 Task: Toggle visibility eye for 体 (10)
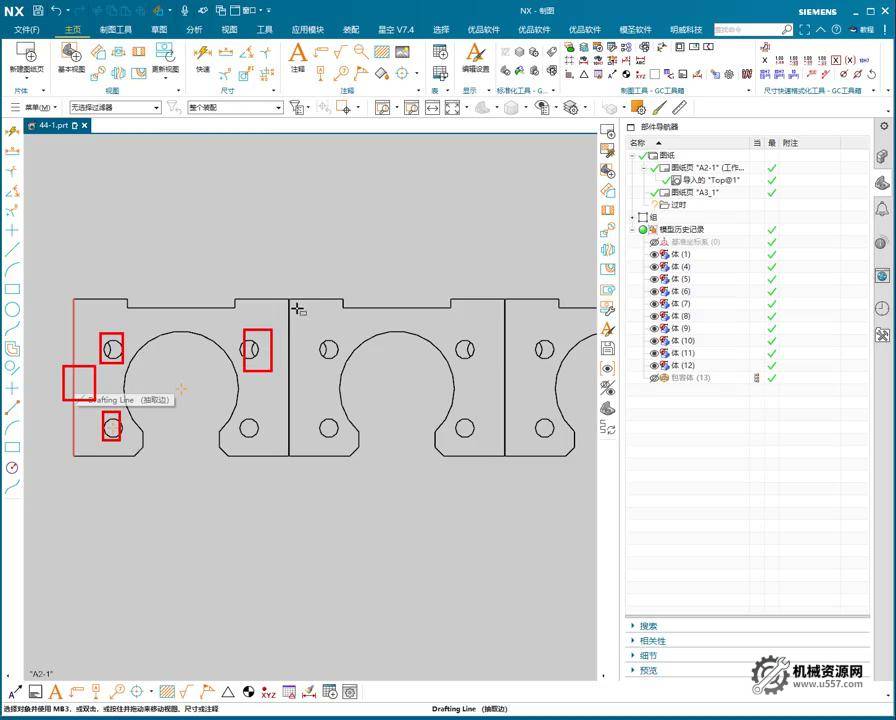click(655, 341)
